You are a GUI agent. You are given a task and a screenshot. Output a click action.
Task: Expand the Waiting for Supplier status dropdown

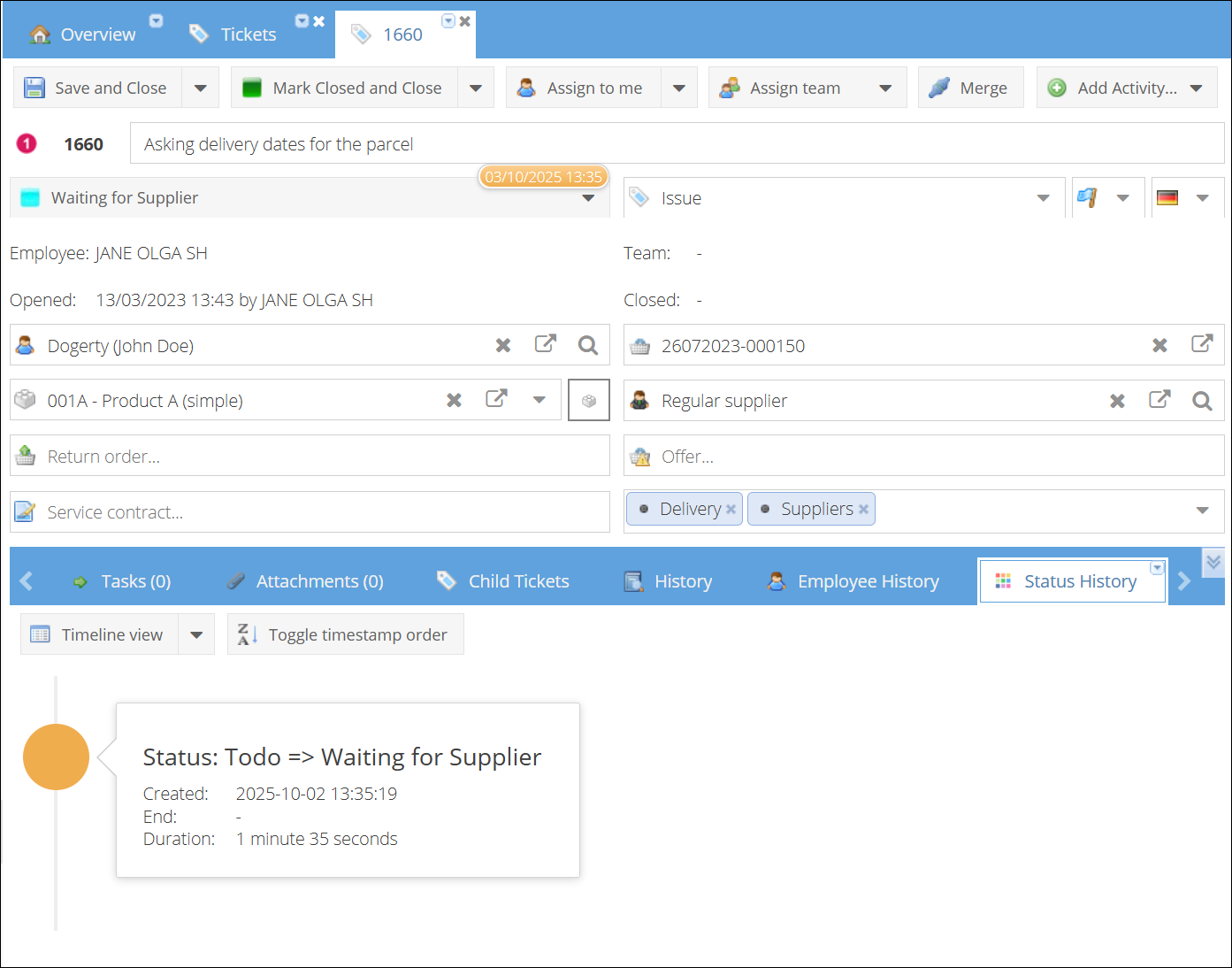point(588,198)
